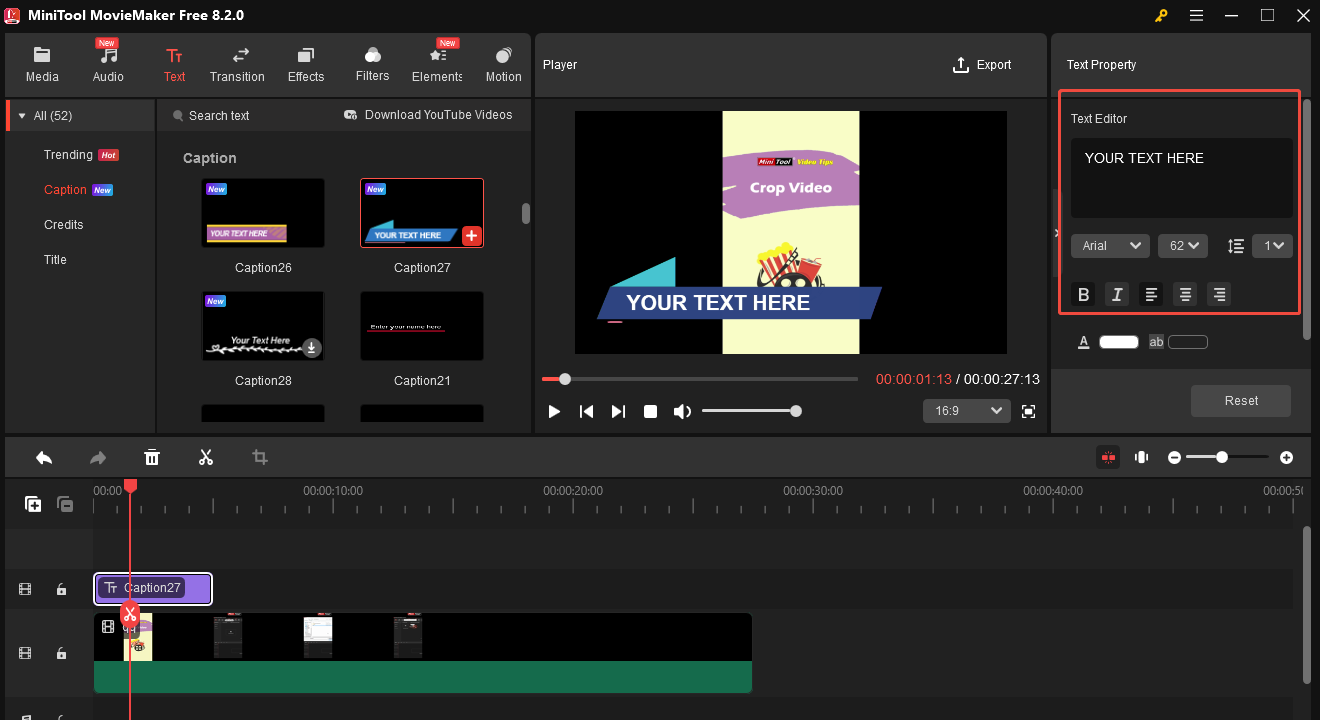Add Caption27 with the red plus icon
This screenshot has width=1320, height=720.
coord(472,236)
